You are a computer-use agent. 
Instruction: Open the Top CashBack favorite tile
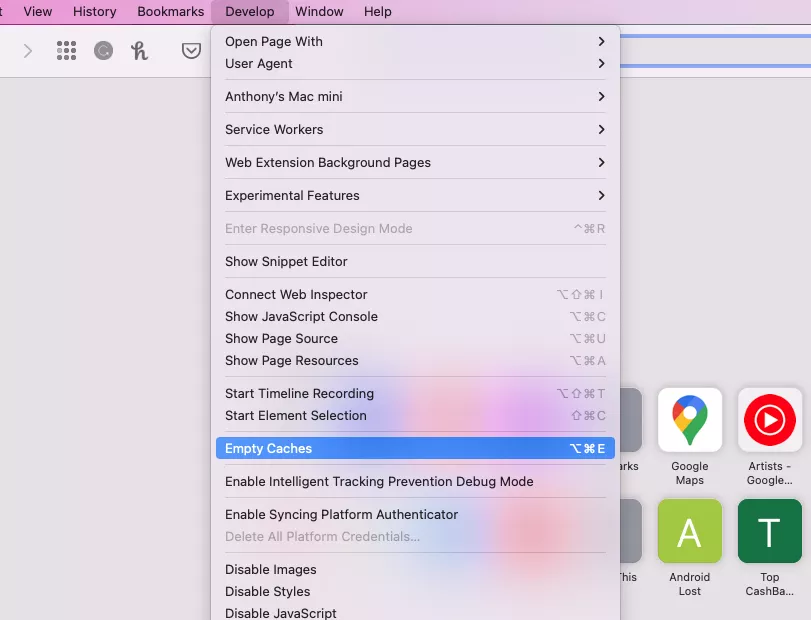tap(769, 532)
